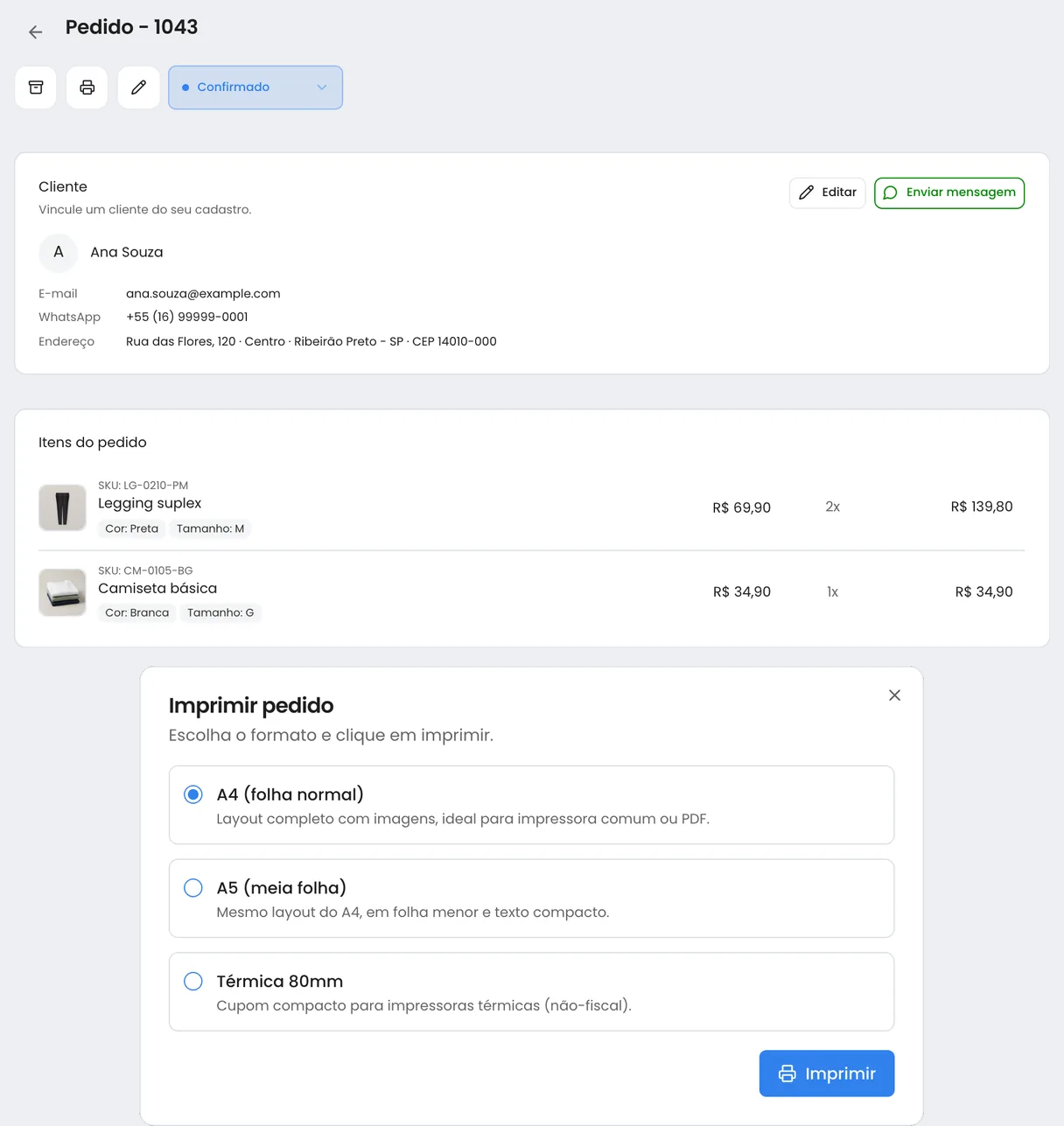
Task: Click the Cor: Branca tag
Action: pos(137,612)
